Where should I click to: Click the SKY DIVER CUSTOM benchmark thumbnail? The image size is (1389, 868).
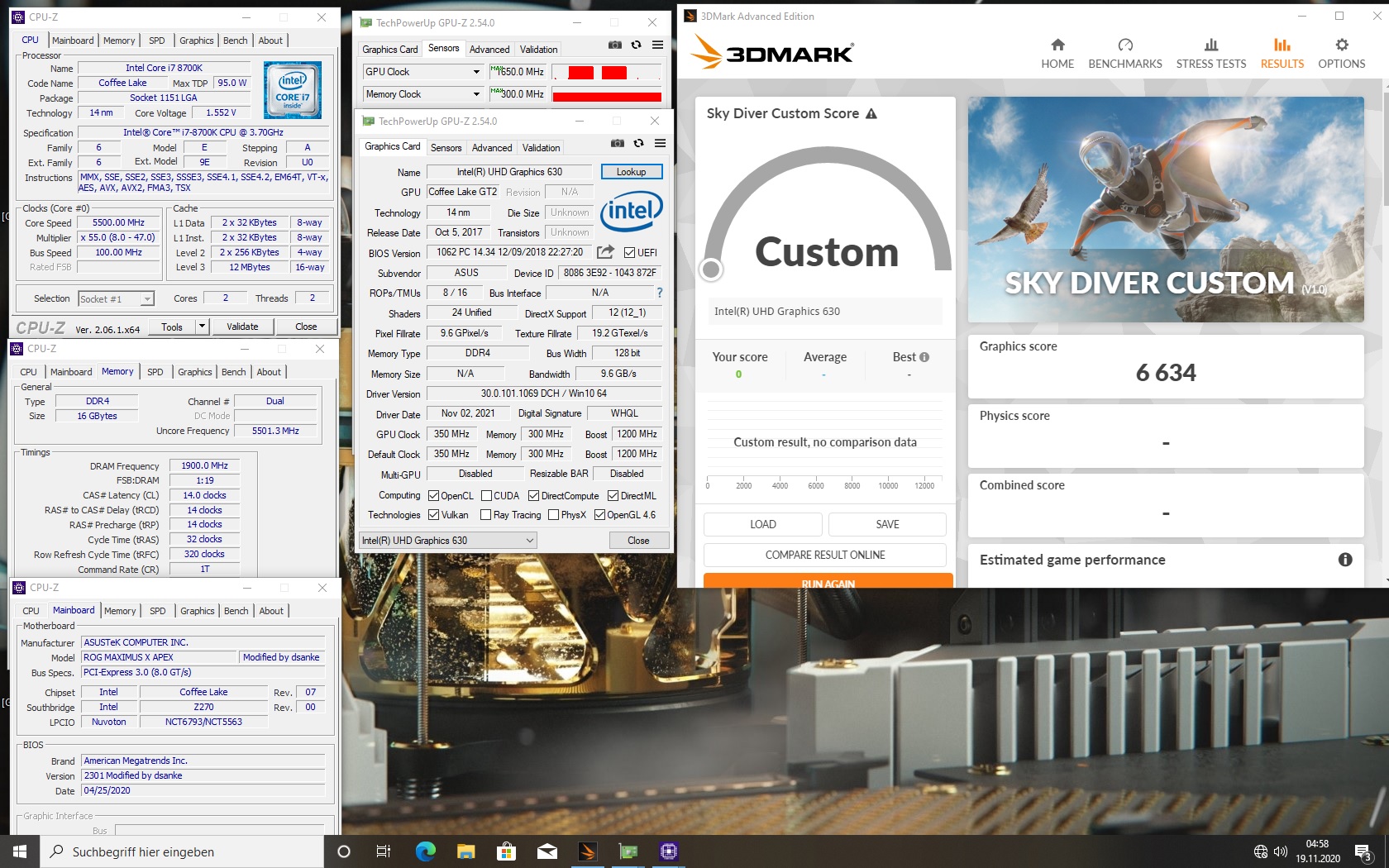(1166, 210)
